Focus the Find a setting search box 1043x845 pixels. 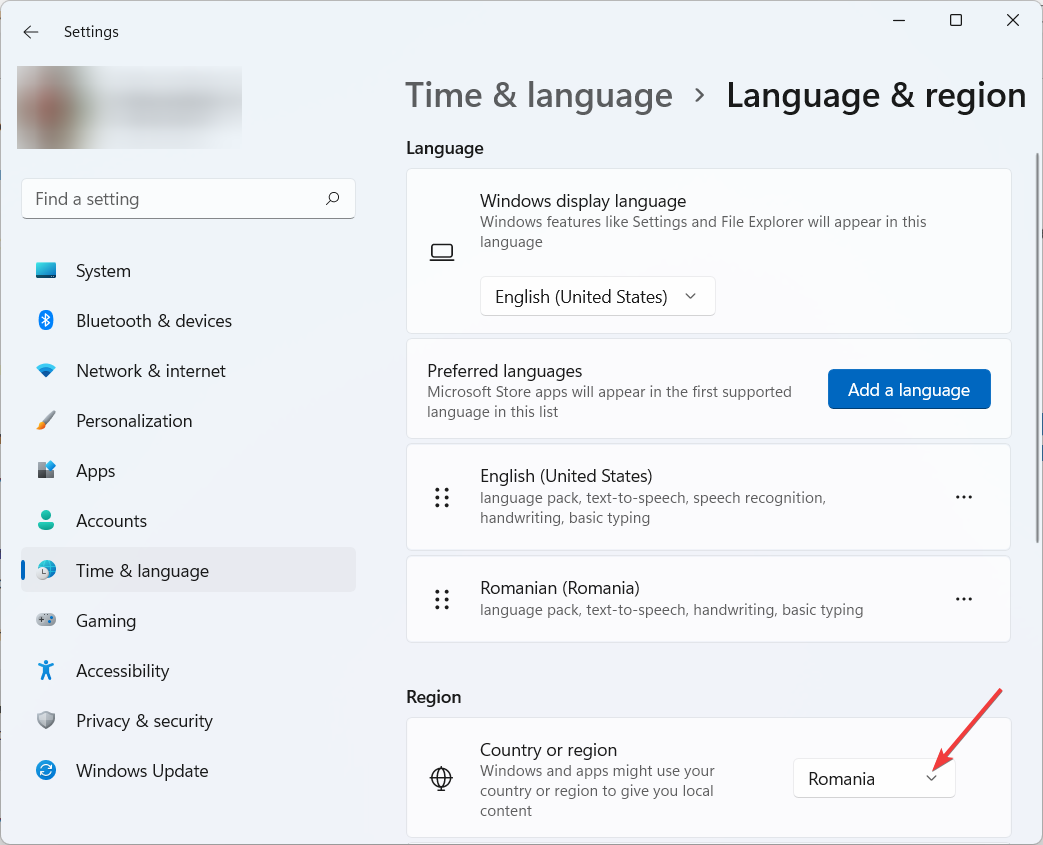pyautogui.click(x=175, y=199)
